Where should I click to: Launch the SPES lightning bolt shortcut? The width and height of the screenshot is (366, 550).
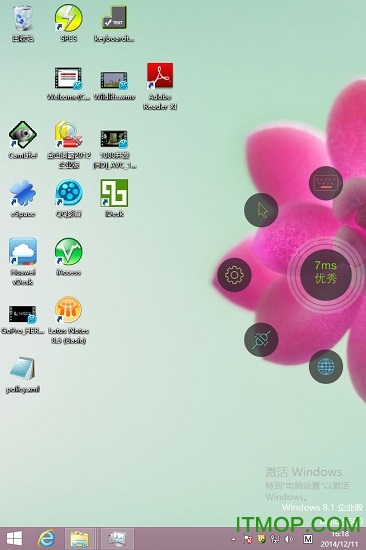point(68,24)
